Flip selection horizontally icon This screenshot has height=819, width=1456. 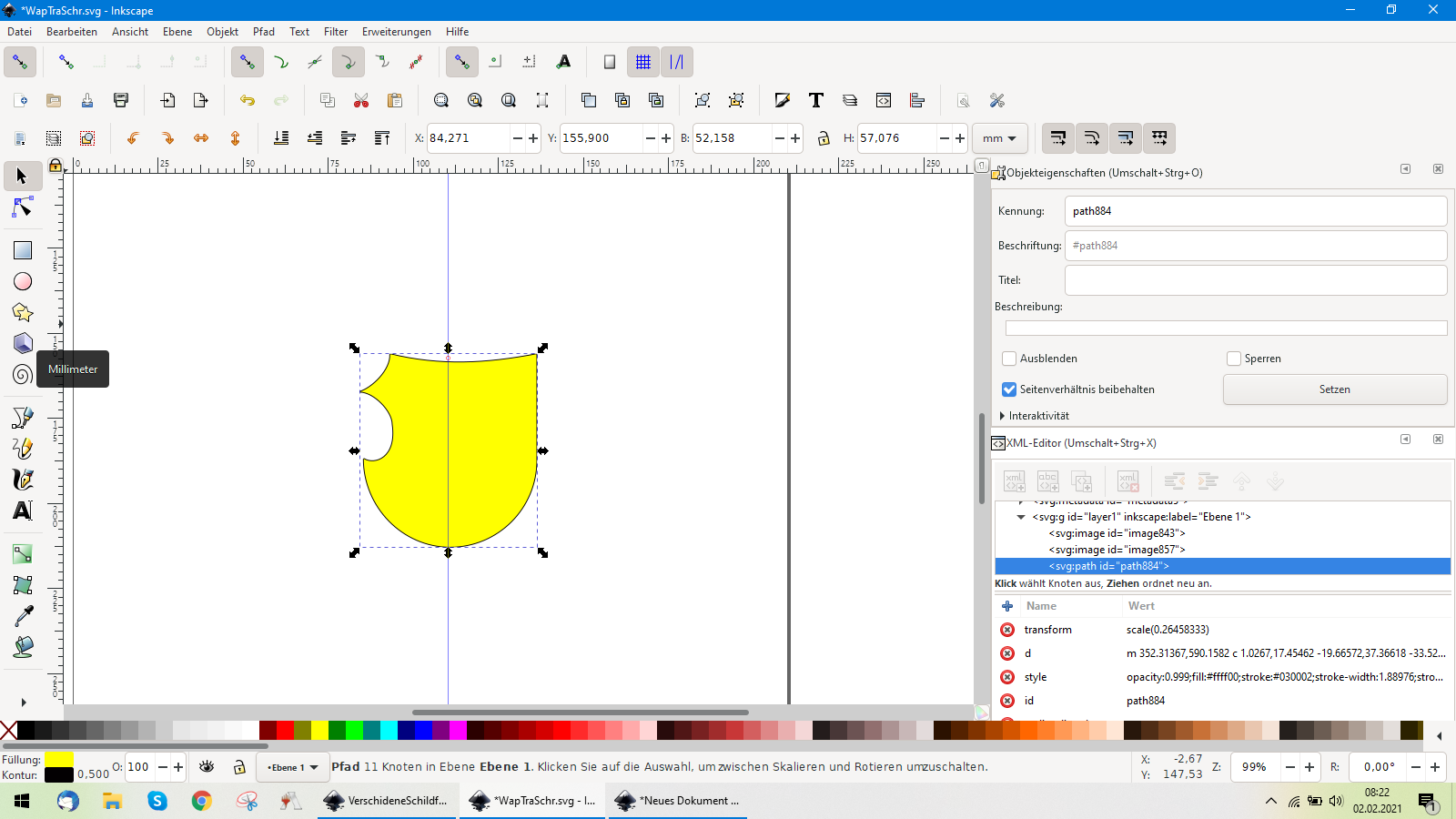[201, 138]
